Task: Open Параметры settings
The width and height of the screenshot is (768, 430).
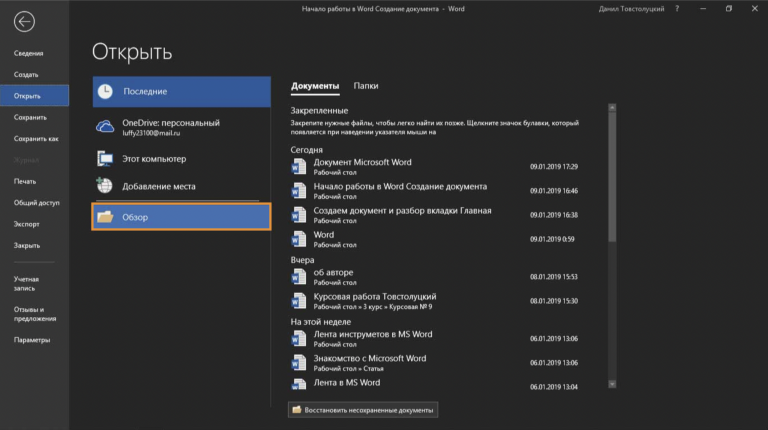Action: [x=32, y=340]
